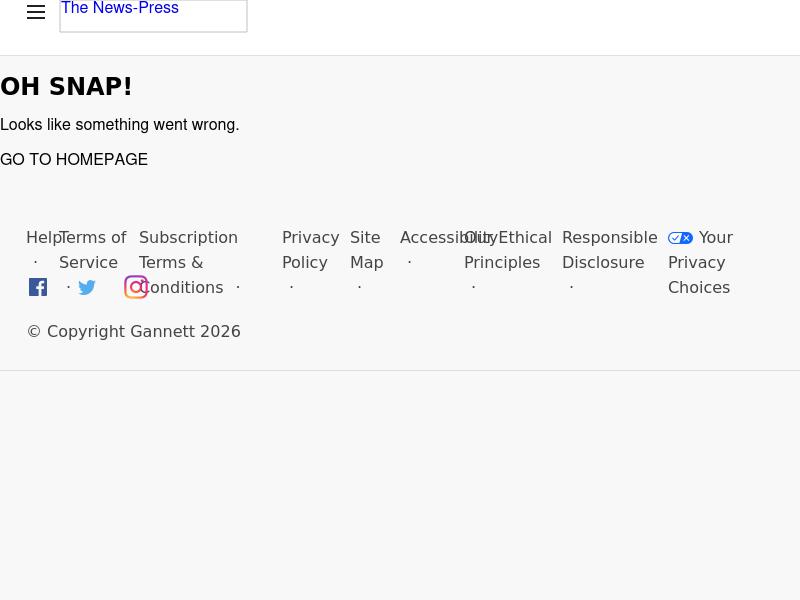Open Responsible Disclosure link
Image resolution: width=800 pixels, height=600 pixels.
[x=609, y=250]
